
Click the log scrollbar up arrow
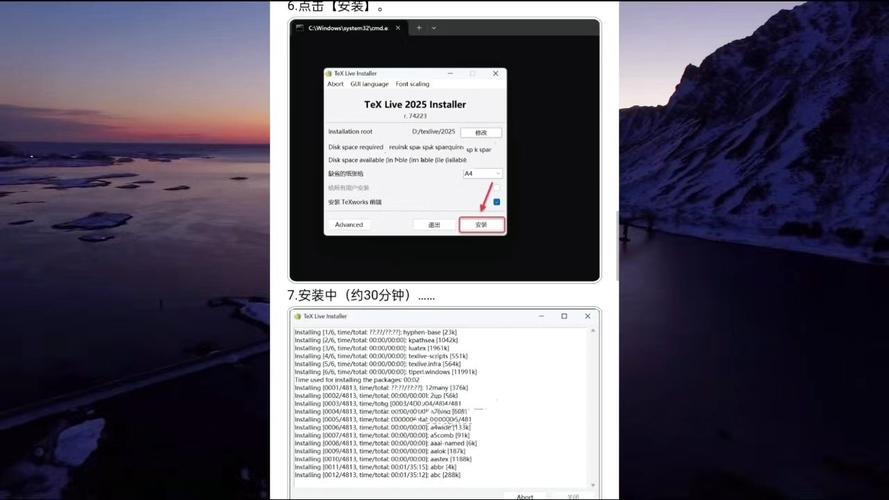[x=593, y=330]
